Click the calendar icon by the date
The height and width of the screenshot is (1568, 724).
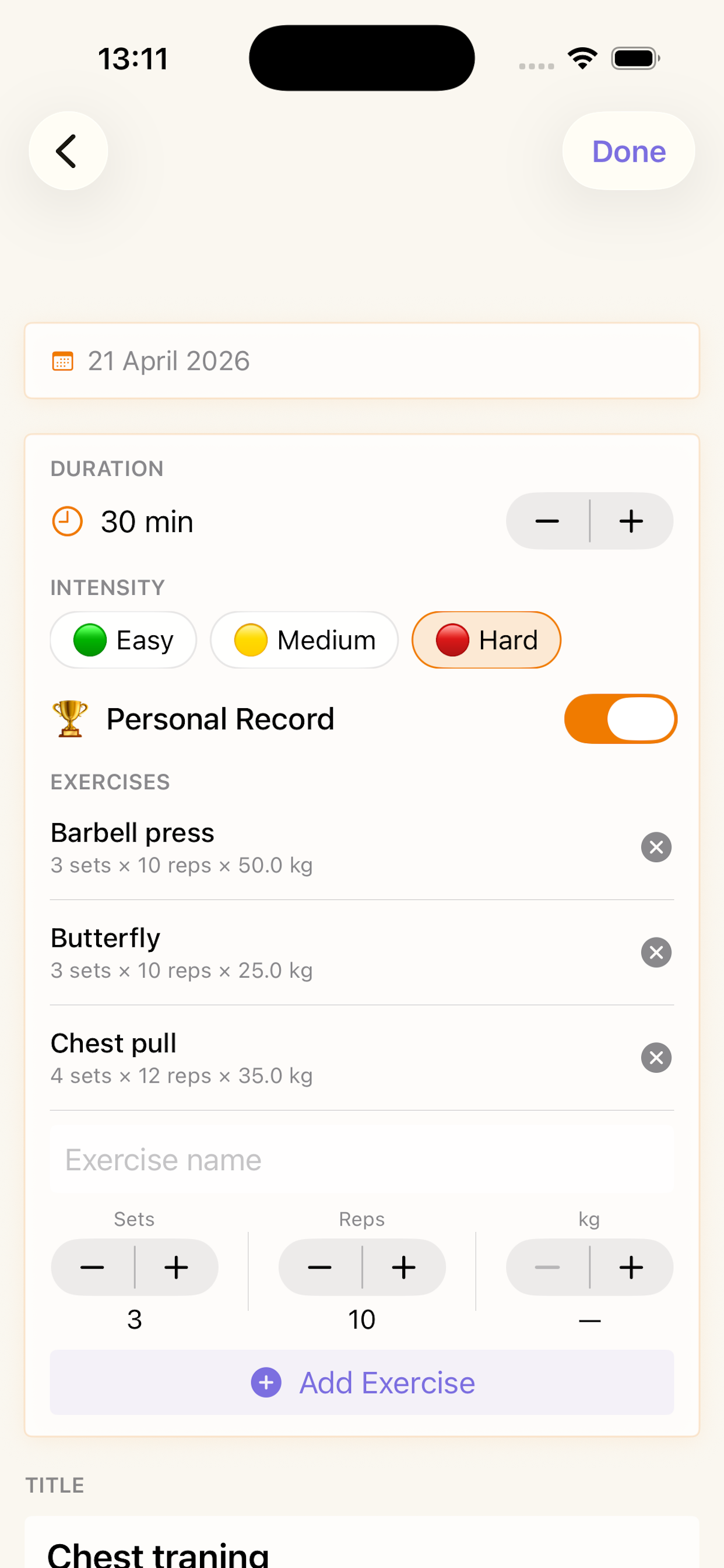[63, 361]
